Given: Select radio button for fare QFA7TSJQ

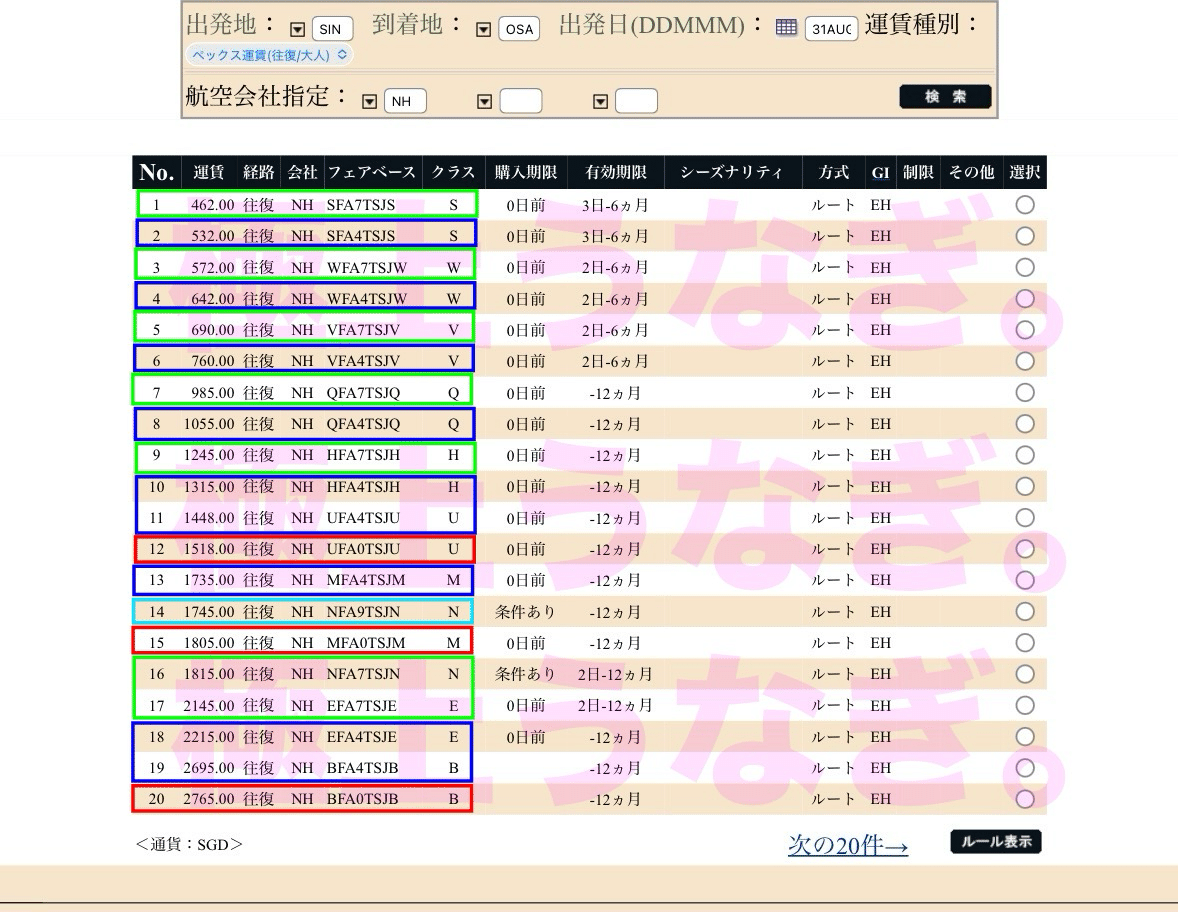Looking at the screenshot, I should (x=1025, y=392).
